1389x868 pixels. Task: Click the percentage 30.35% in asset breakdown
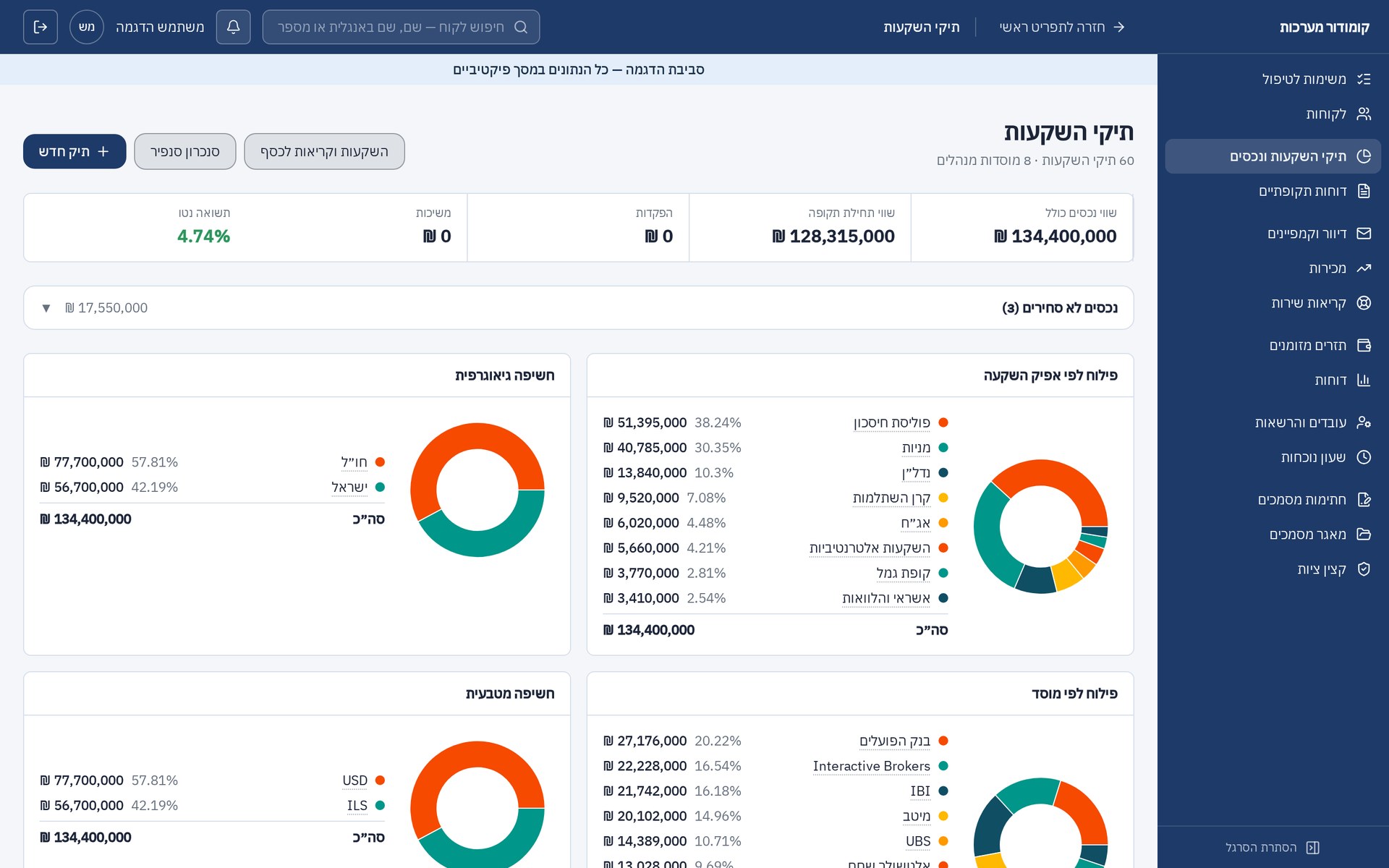pyautogui.click(x=718, y=448)
